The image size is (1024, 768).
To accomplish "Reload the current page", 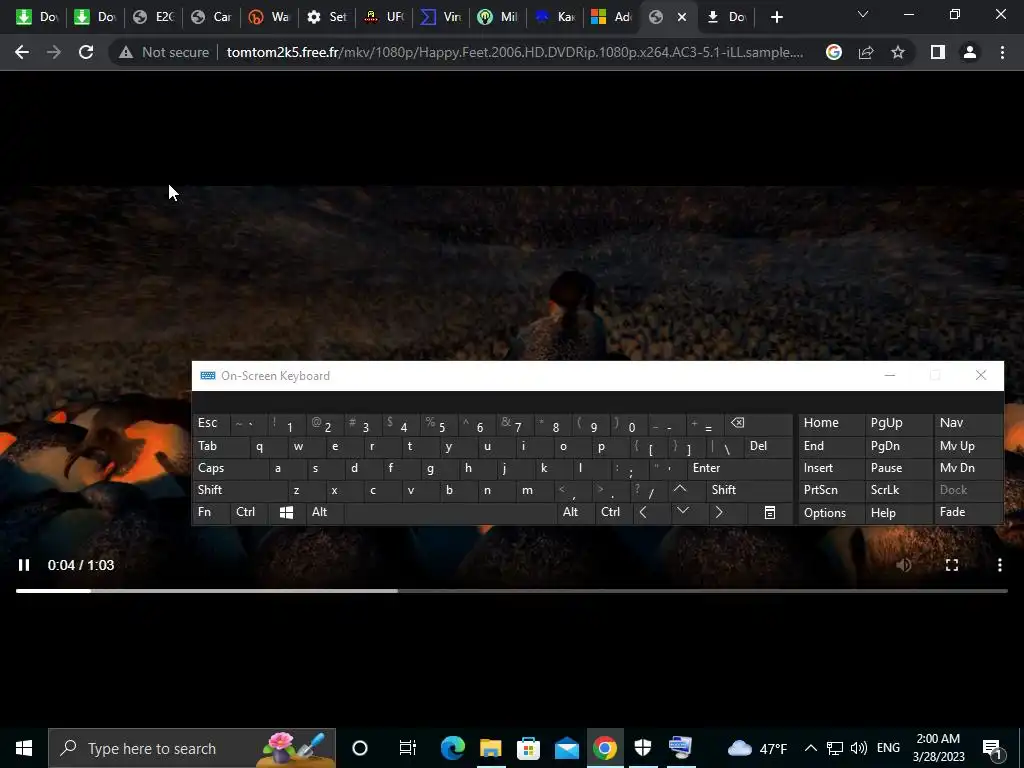I will [86, 52].
